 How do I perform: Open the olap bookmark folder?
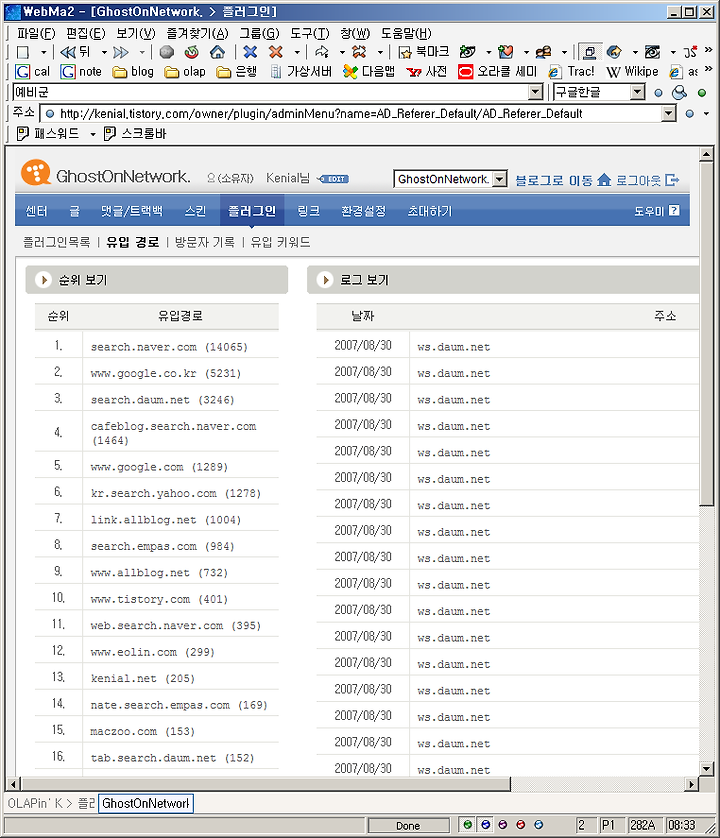(185, 72)
